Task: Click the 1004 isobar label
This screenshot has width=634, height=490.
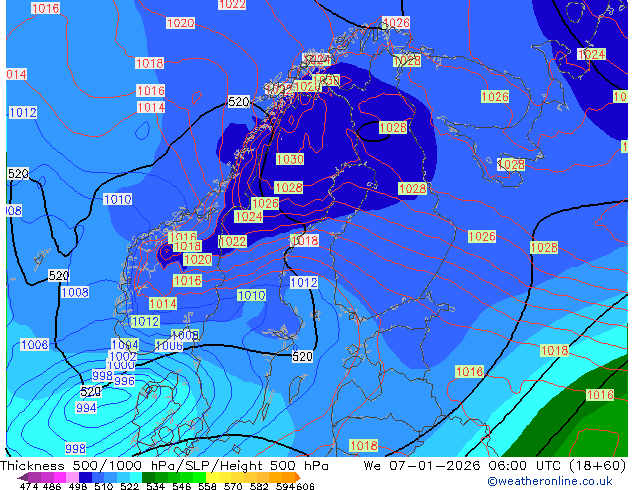Action: 125,344
